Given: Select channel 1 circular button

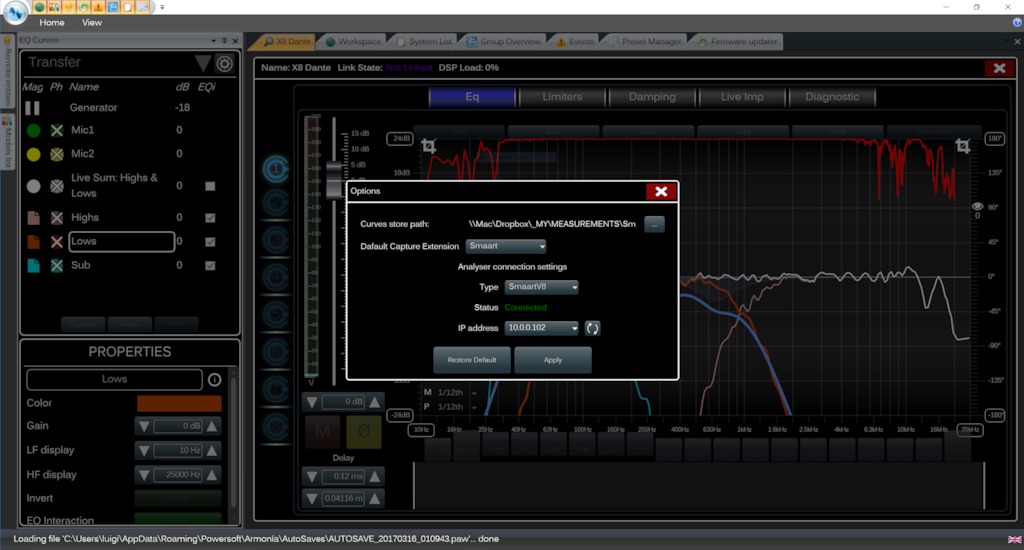Looking at the screenshot, I should (276, 169).
